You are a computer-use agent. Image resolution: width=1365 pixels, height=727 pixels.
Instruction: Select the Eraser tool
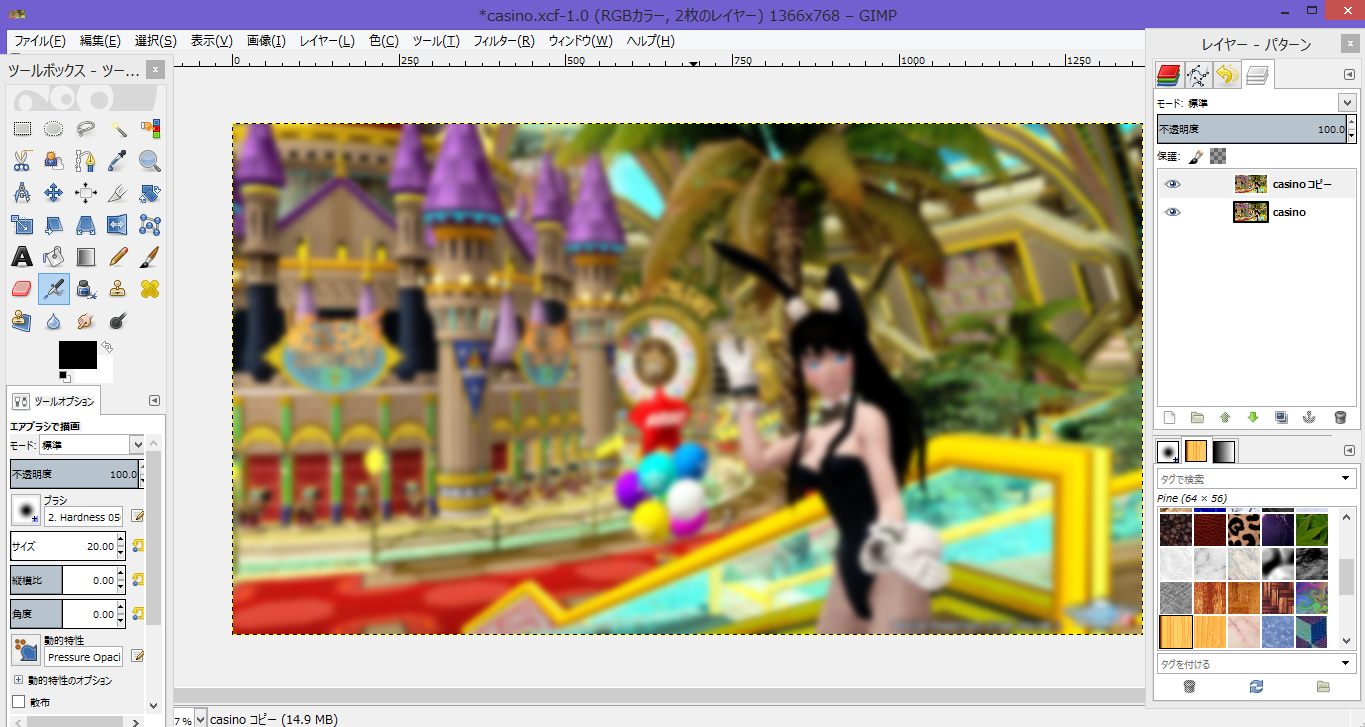[22, 289]
